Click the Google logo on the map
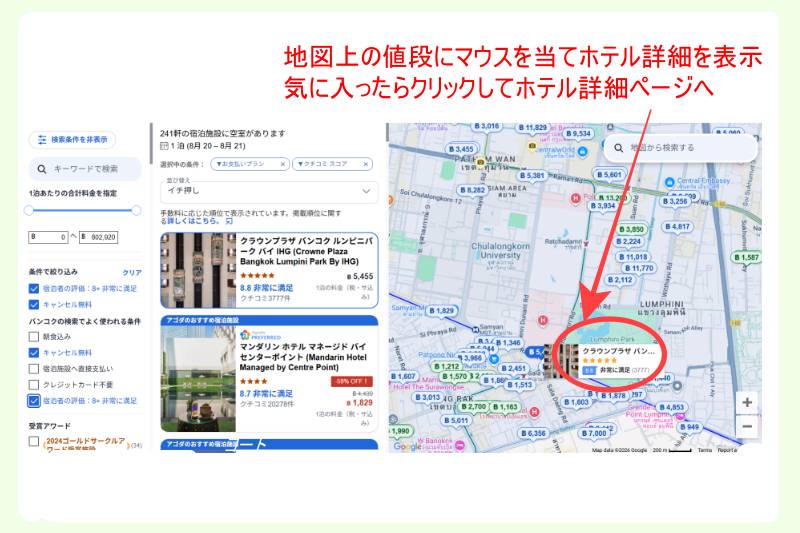 (x=407, y=446)
